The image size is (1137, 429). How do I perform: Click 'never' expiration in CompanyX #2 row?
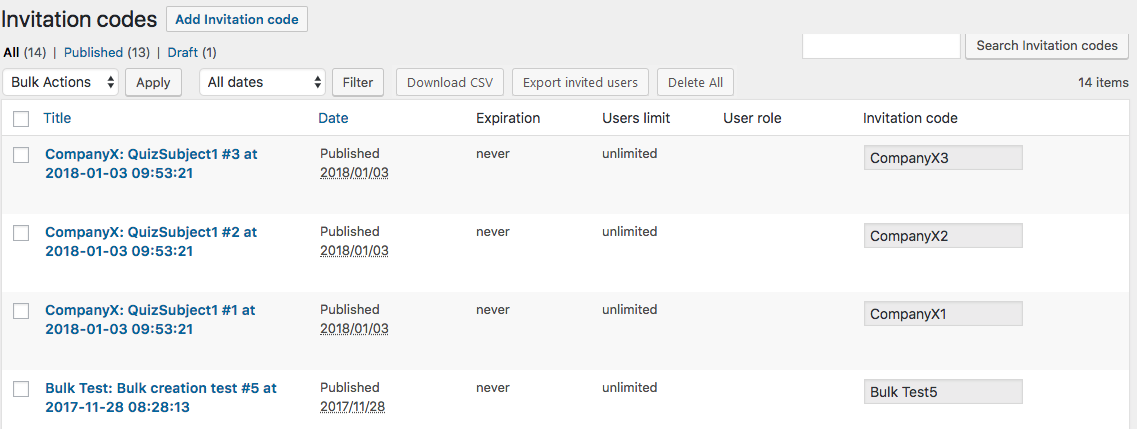[x=493, y=232]
